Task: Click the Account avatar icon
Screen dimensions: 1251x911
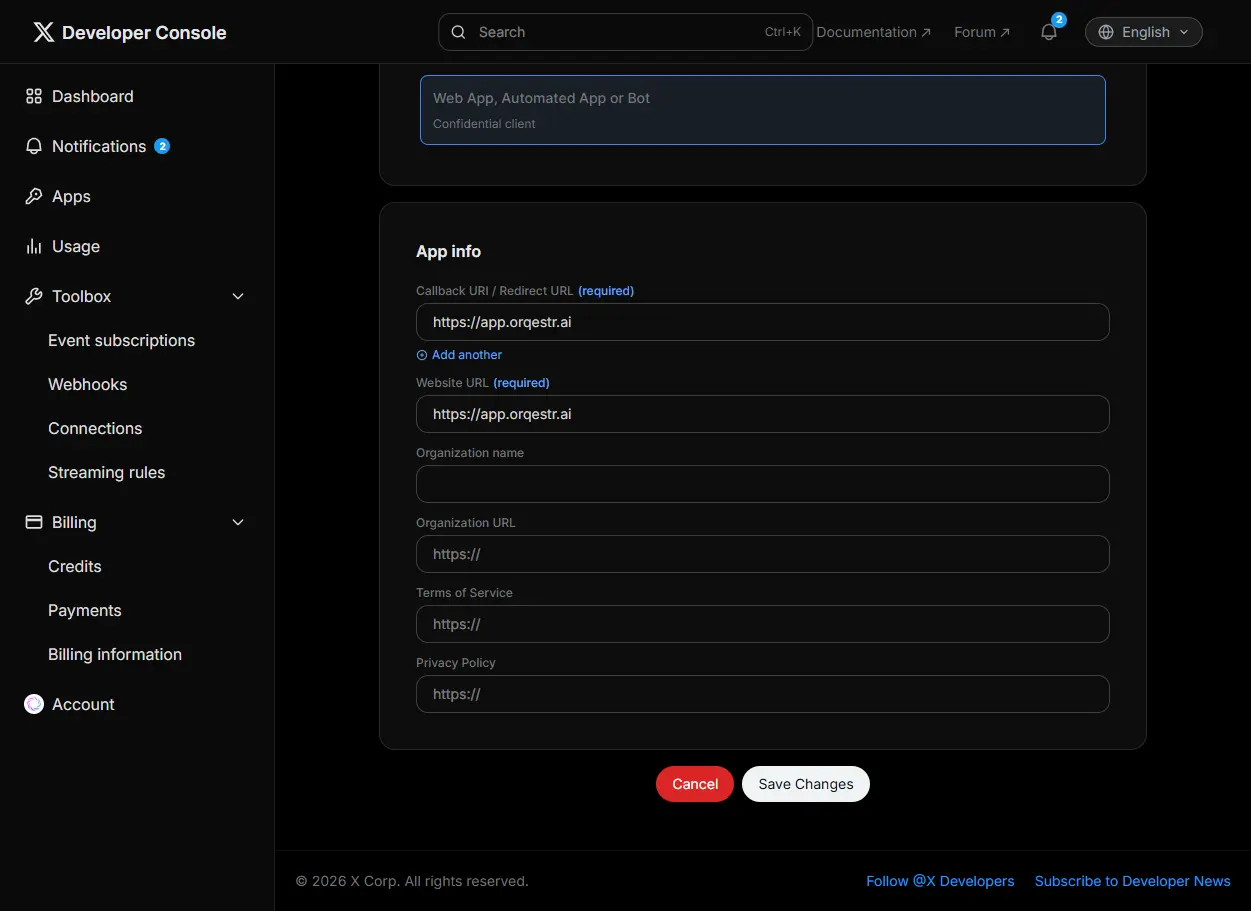Action: coord(34,704)
